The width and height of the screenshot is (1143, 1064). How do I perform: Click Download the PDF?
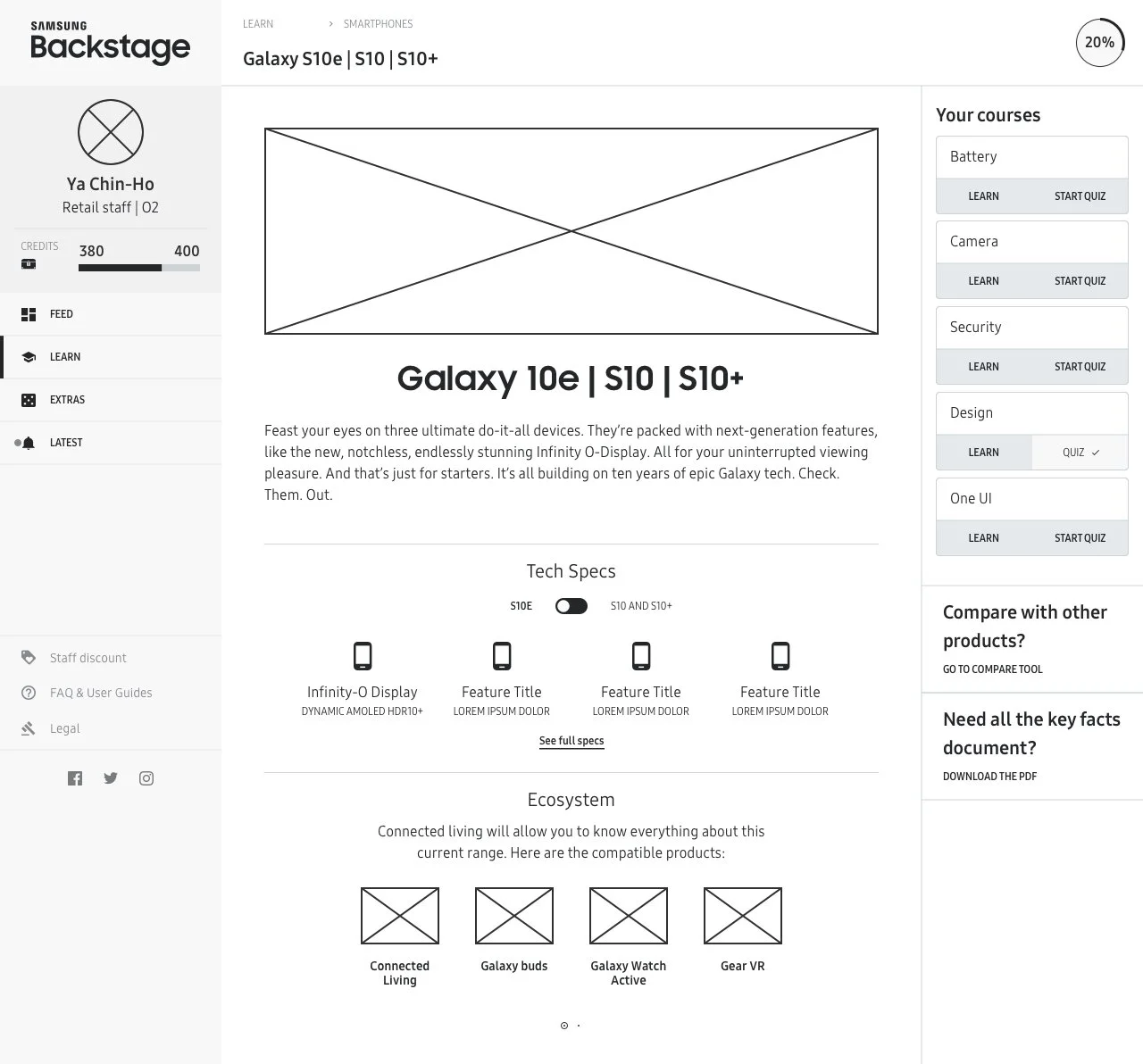point(989,777)
